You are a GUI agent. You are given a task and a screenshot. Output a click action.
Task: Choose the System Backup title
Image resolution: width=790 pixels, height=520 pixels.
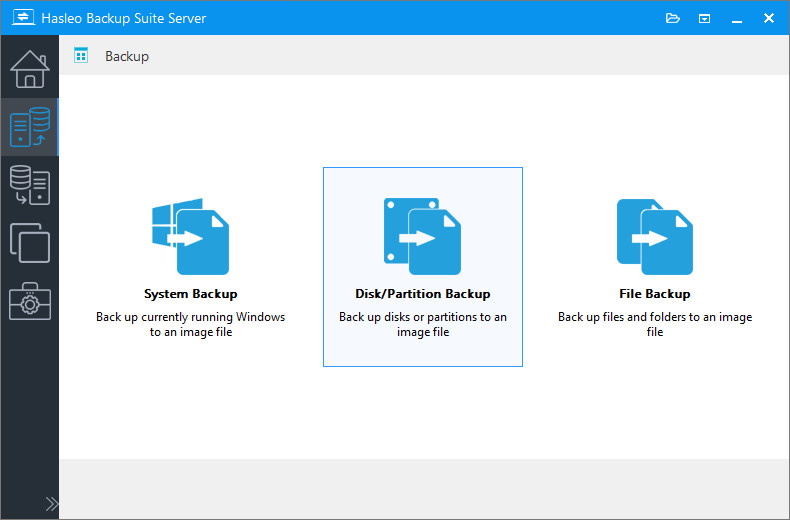(190, 294)
